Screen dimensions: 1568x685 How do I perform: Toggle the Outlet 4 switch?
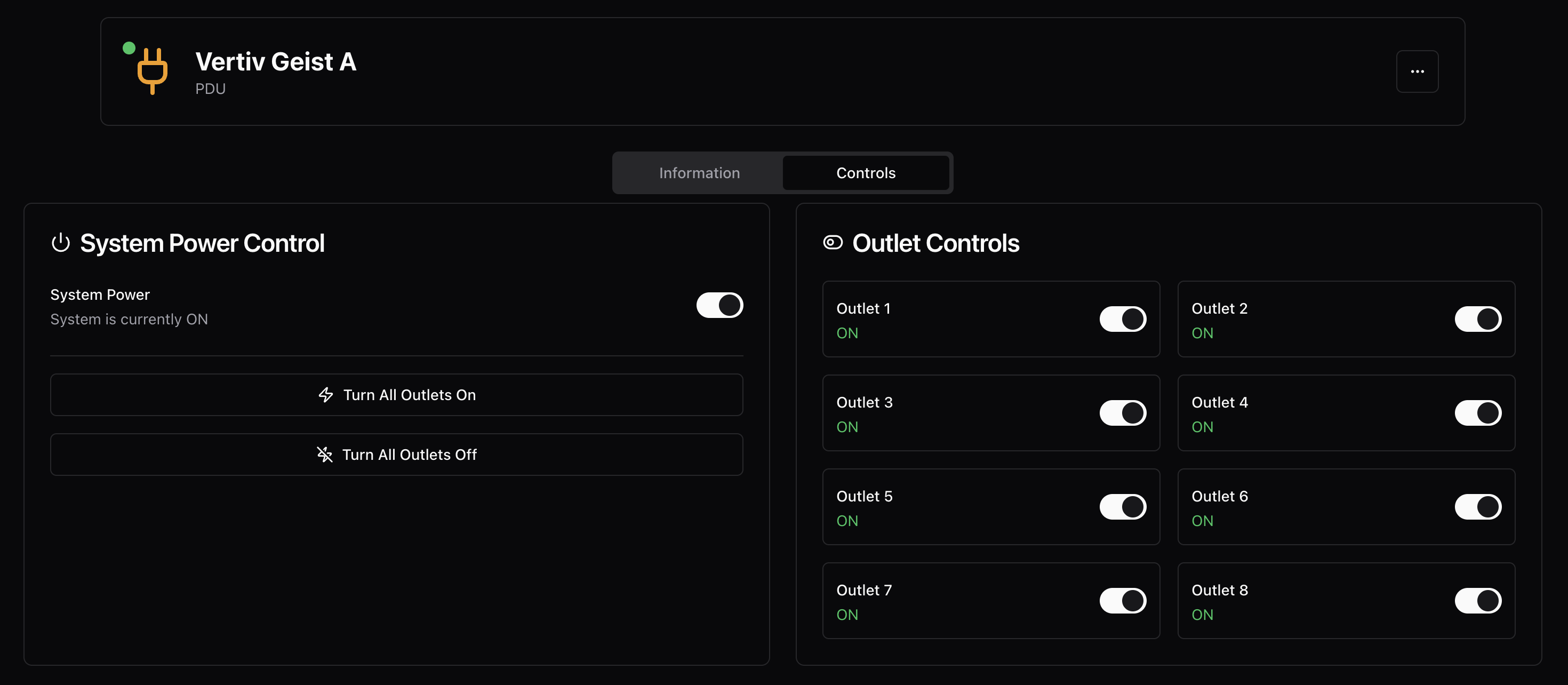click(1477, 413)
